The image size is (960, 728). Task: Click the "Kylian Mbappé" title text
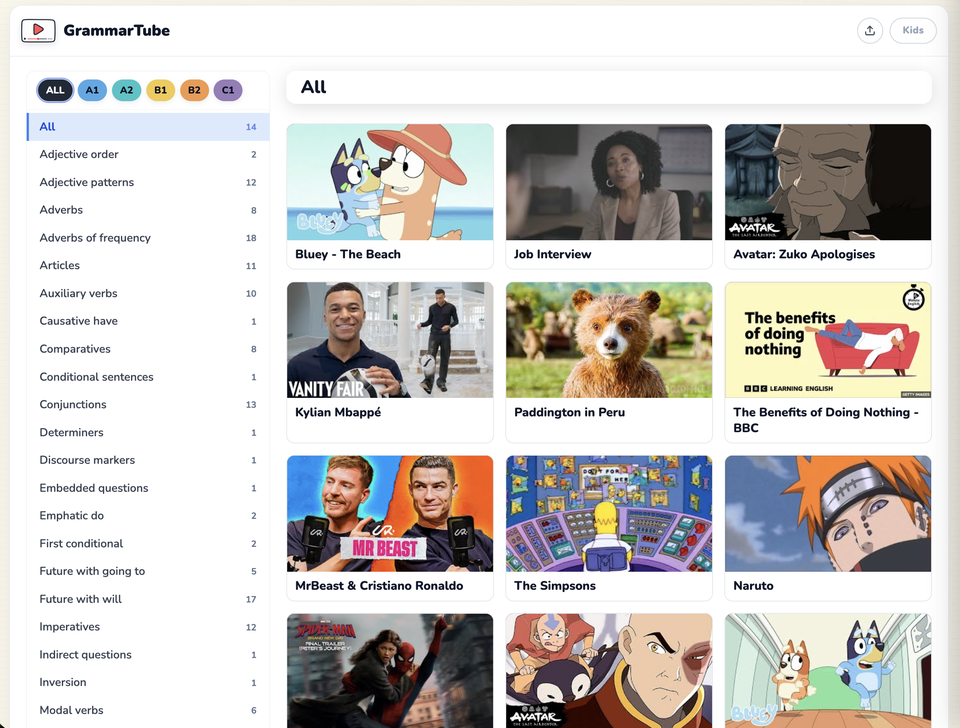click(338, 412)
